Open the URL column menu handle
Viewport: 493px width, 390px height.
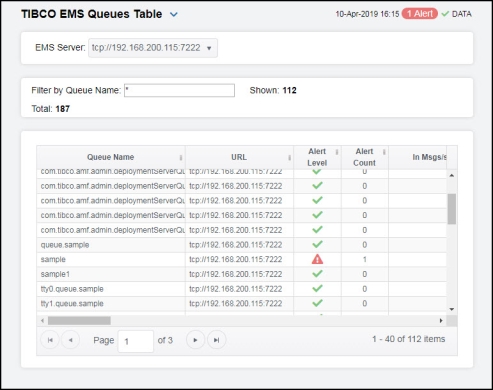coord(289,157)
